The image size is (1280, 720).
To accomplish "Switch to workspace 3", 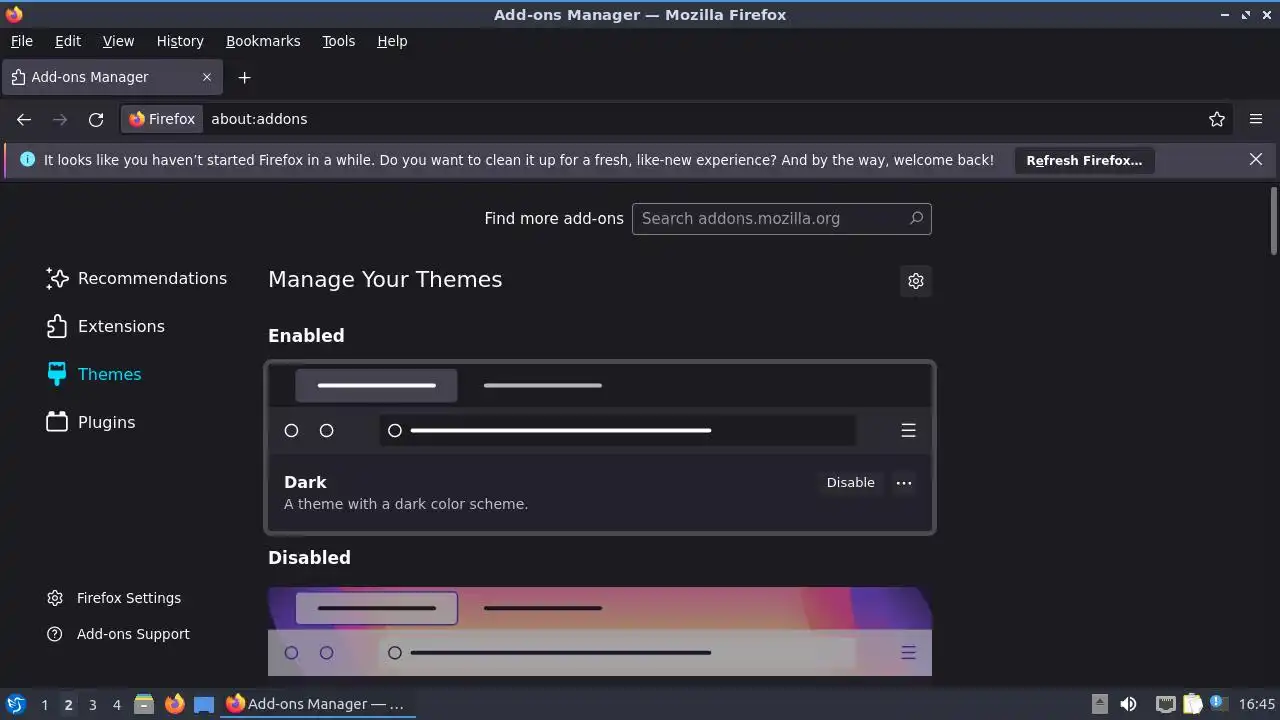I will pos(92,705).
